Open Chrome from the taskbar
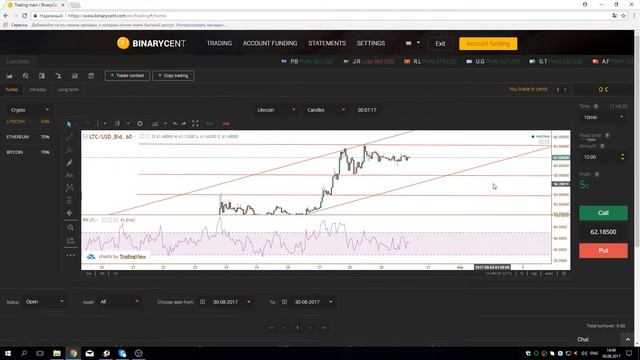 (73, 353)
